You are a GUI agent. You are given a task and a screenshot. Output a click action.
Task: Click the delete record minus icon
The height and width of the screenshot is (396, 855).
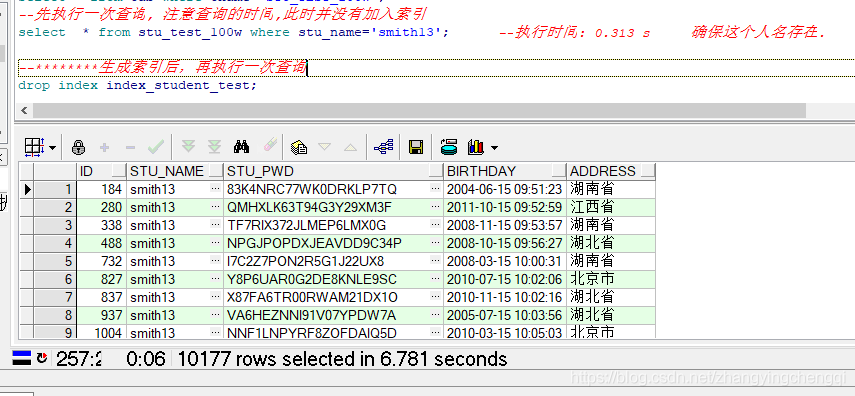[130, 147]
